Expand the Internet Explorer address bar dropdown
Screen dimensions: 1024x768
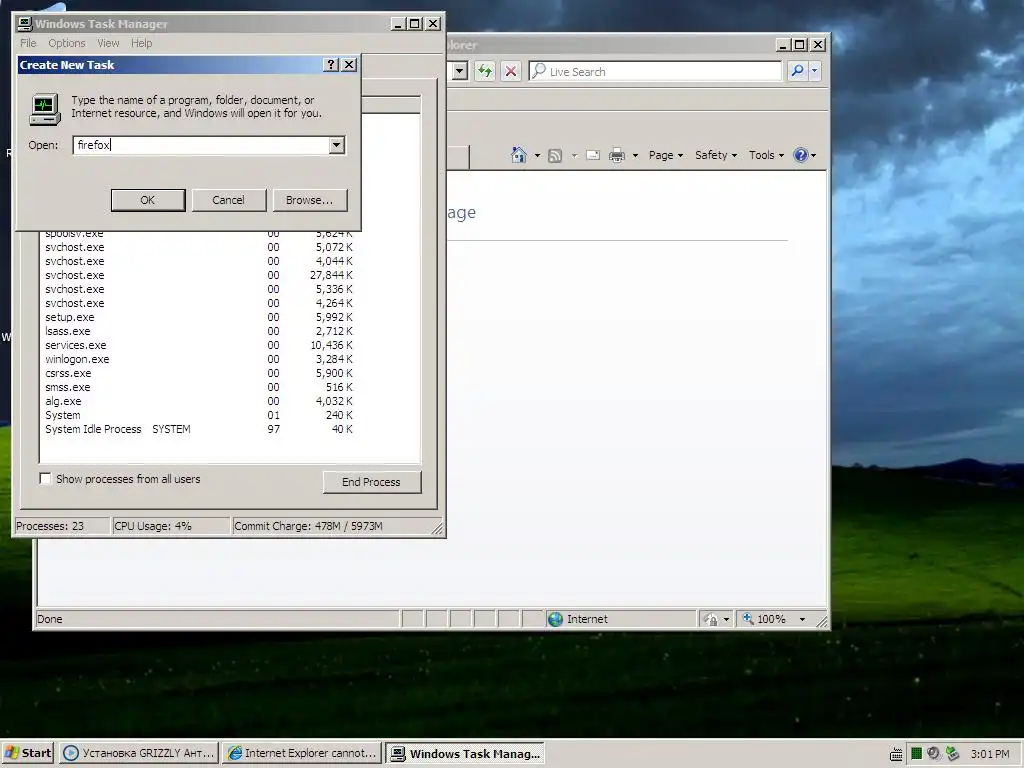pos(459,71)
